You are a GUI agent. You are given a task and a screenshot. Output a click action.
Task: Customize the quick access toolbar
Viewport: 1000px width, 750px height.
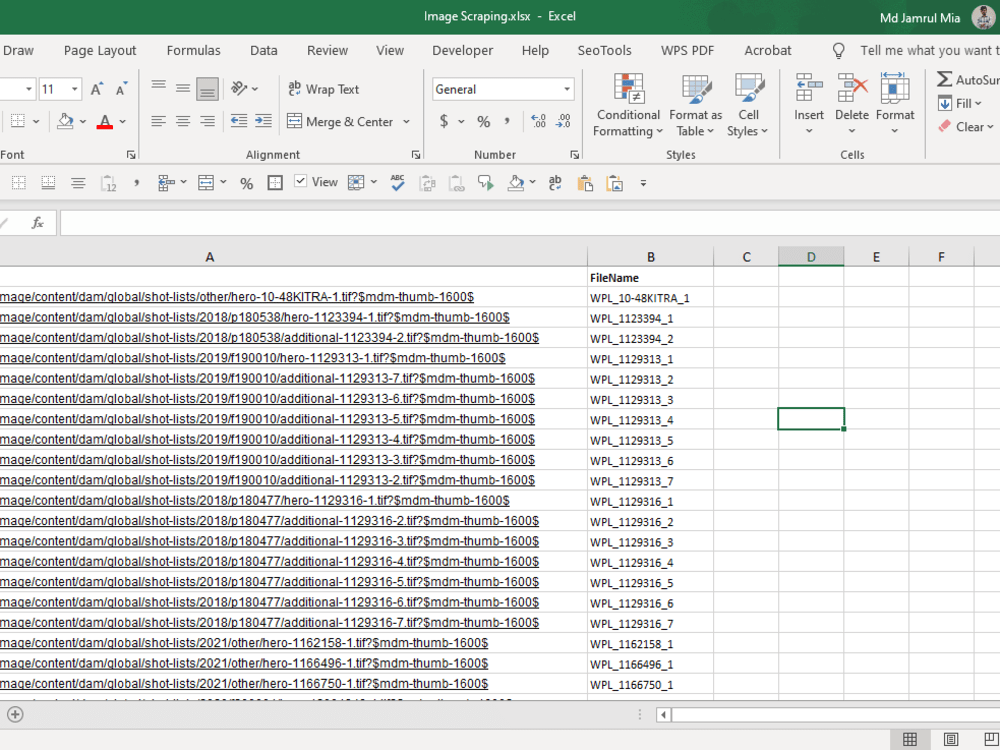click(x=643, y=184)
